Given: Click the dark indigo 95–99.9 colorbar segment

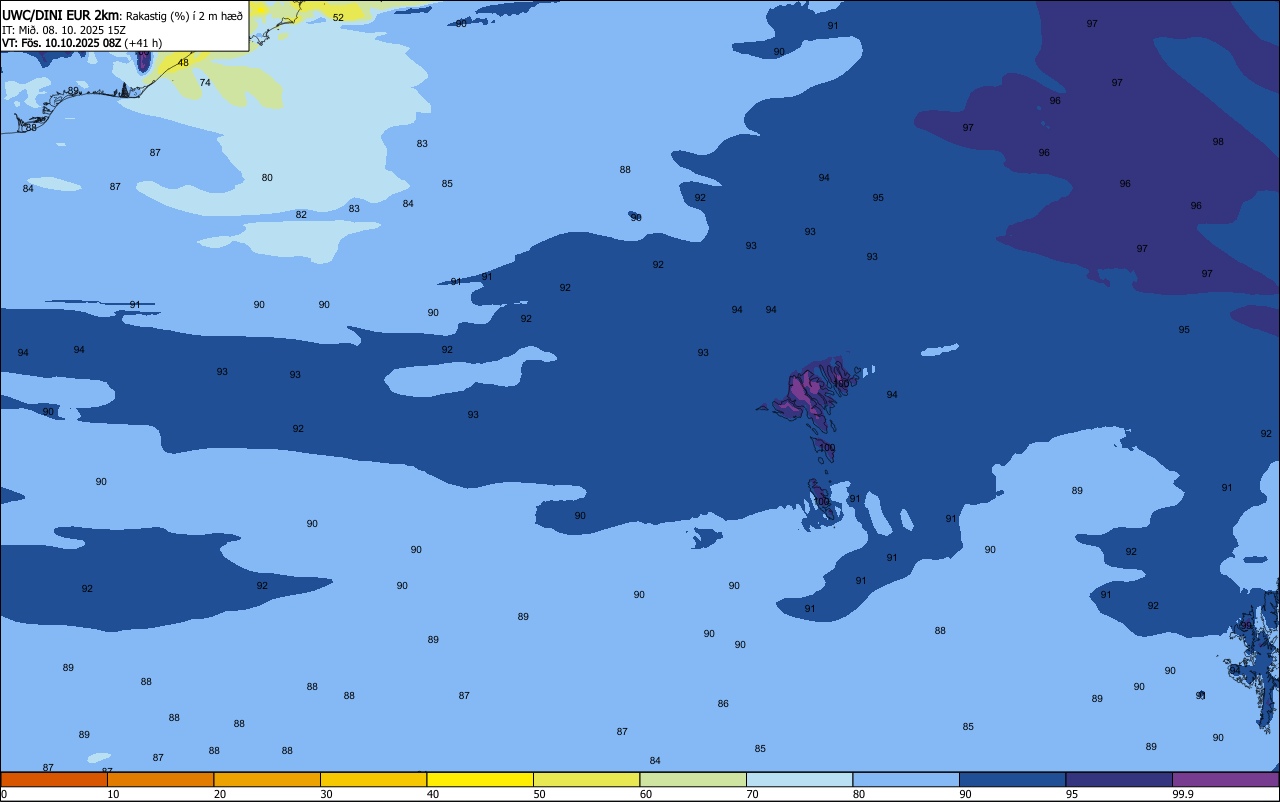Looking at the screenshot, I should click(1119, 779).
